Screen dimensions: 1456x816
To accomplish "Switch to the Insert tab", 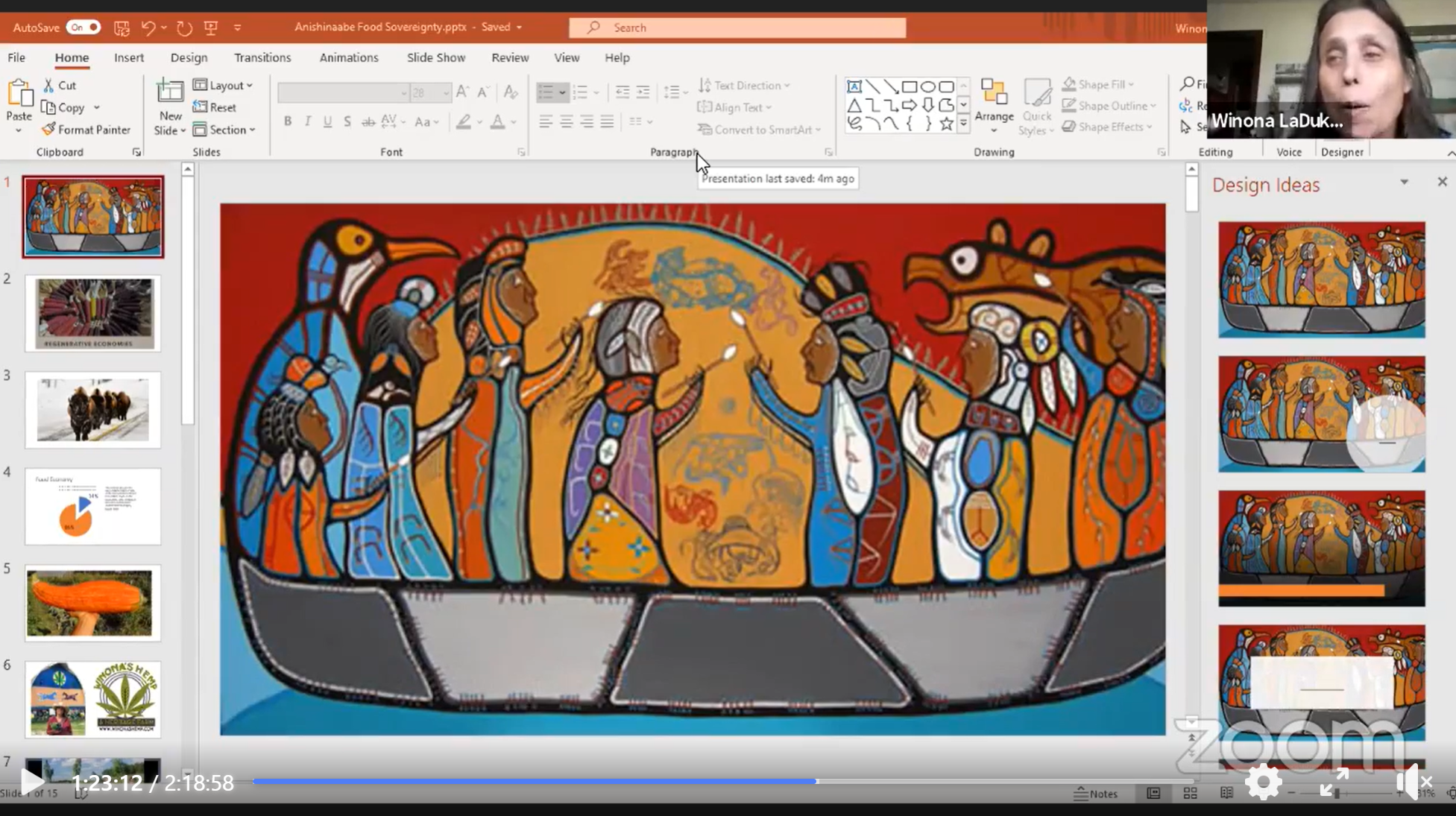I will click(129, 57).
